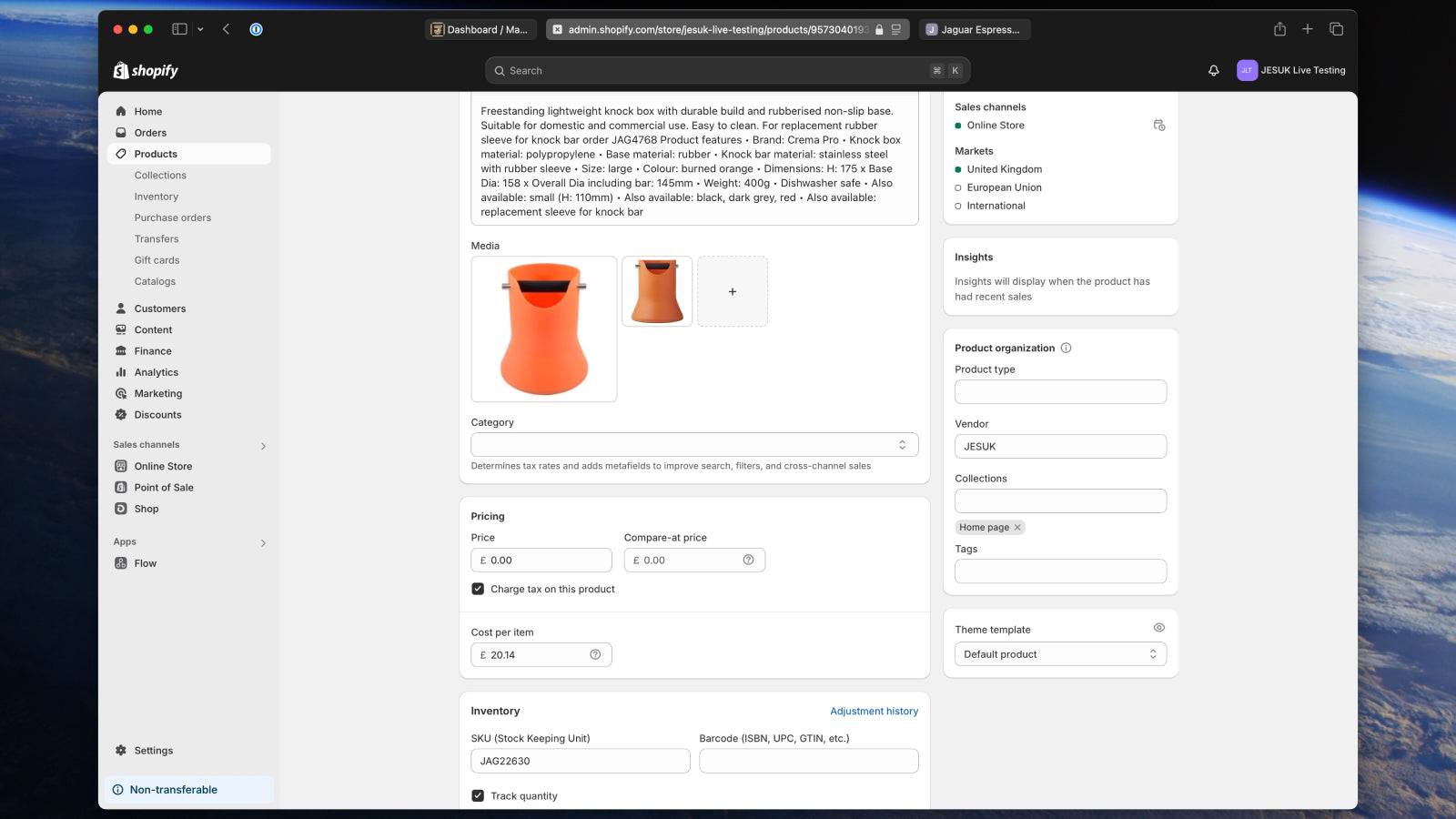Click the Shopify logo
Screen dimensions: 1456x819
(146, 70)
